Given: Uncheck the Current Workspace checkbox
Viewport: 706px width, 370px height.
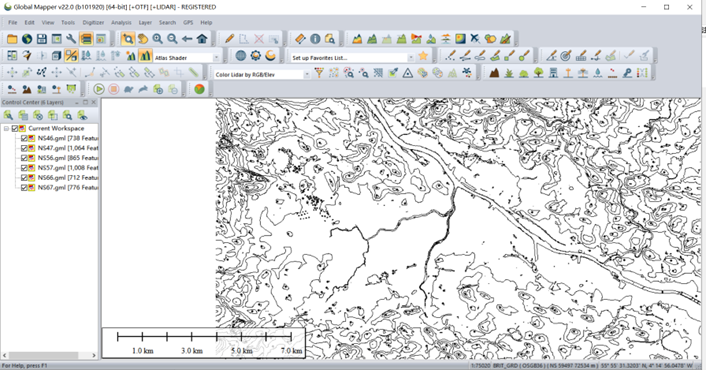Looking at the screenshot, I should (x=15, y=128).
